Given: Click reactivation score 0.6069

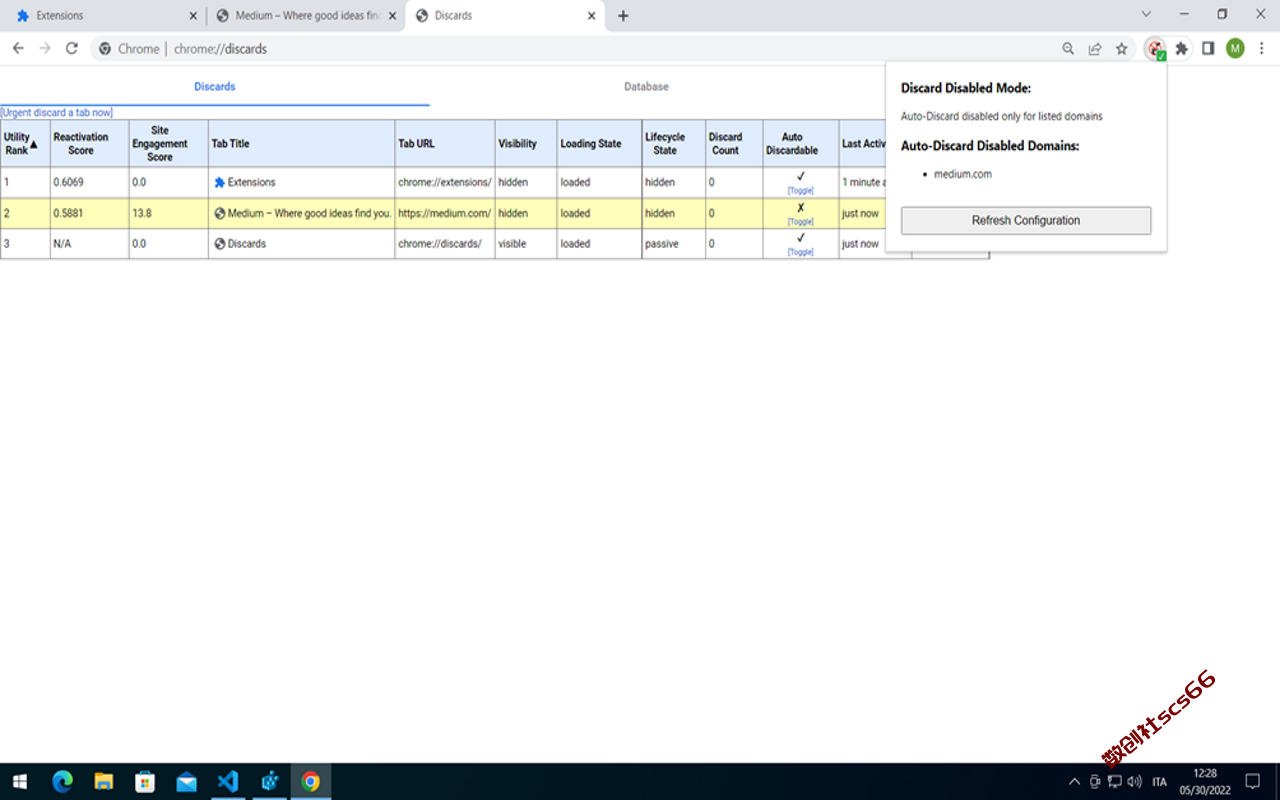Looking at the screenshot, I should [x=69, y=183].
